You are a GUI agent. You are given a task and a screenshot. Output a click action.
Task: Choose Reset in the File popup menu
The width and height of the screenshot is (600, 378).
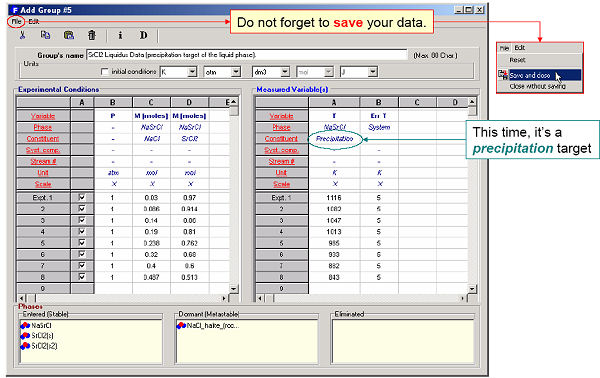pos(517,60)
